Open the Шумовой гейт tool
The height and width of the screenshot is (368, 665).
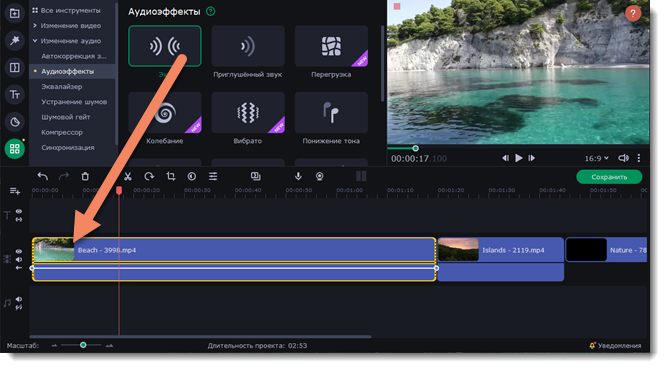(x=65, y=117)
